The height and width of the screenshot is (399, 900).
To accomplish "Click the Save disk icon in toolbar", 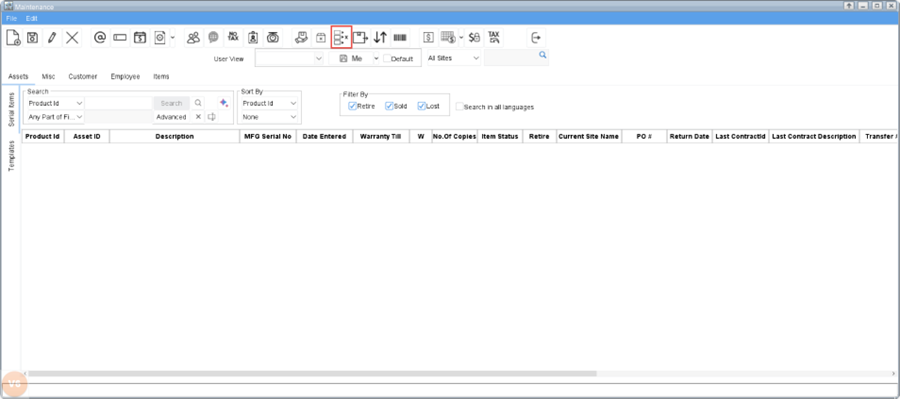I will click(33, 38).
